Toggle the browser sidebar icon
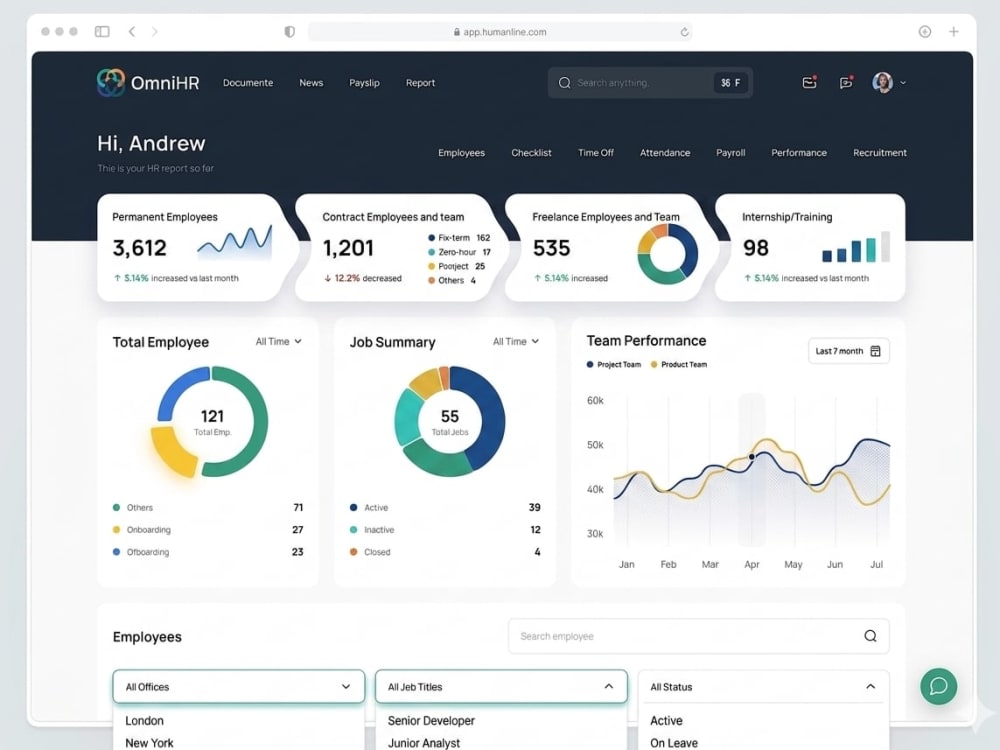The height and width of the screenshot is (750, 1000). pos(102,31)
